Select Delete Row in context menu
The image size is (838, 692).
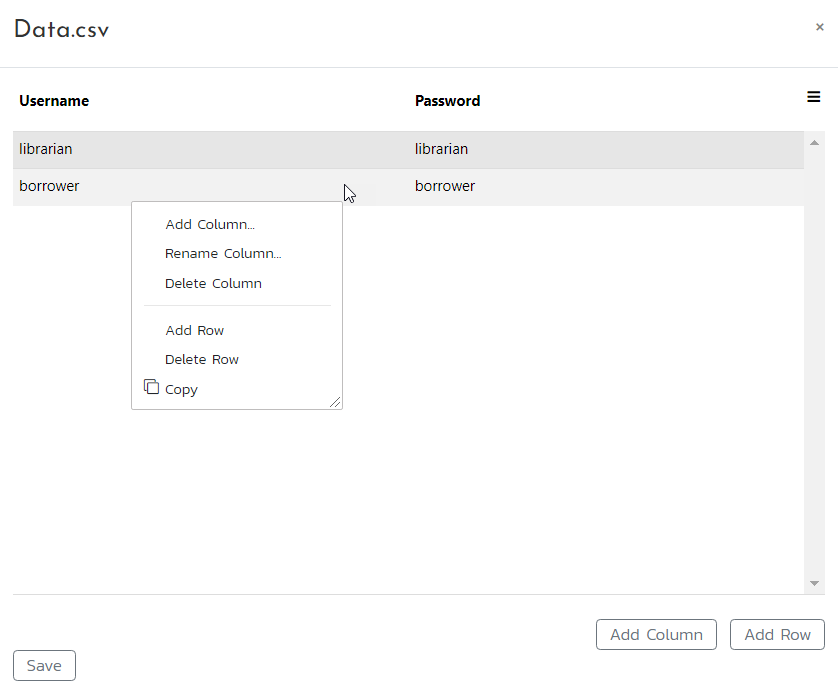pyautogui.click(x=202, y=360)
